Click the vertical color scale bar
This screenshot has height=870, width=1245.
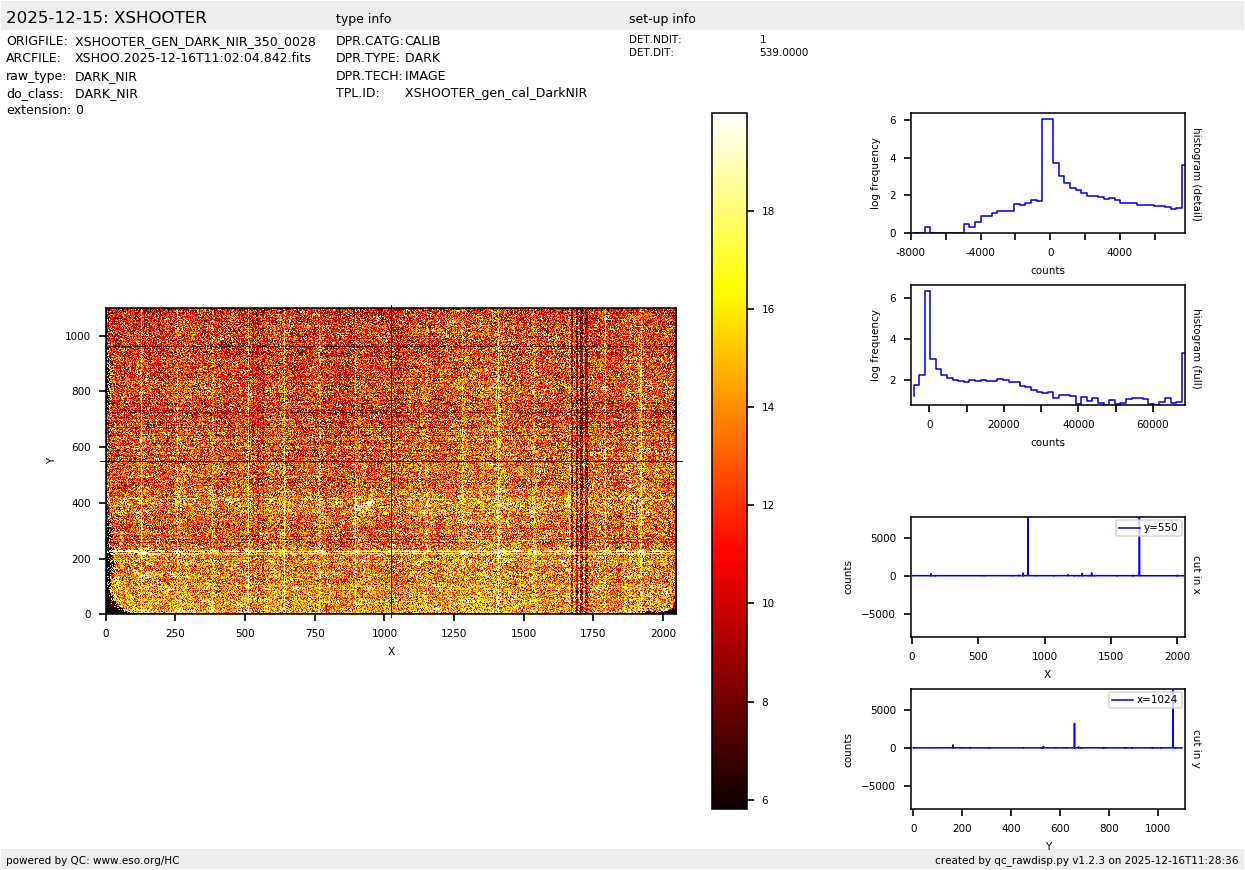click(x=729, y=460)
